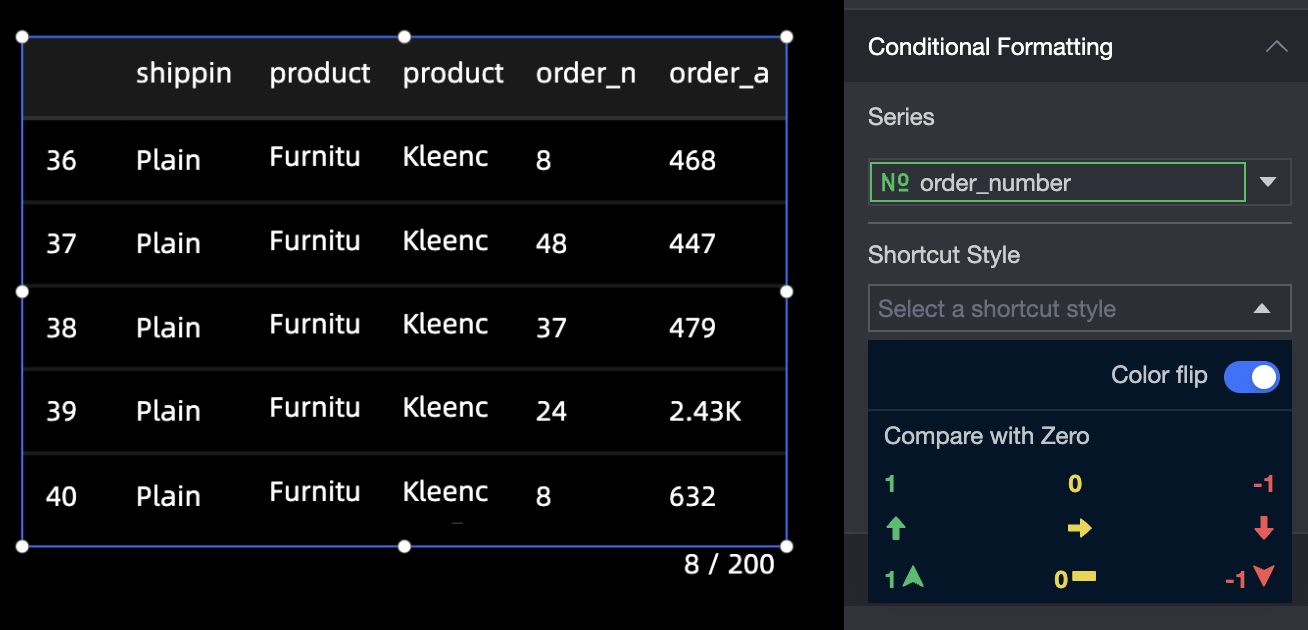Screen dimensions: 1308x630
Task: Click the numeric type icon beside order_number
Action: pos(894,183)
